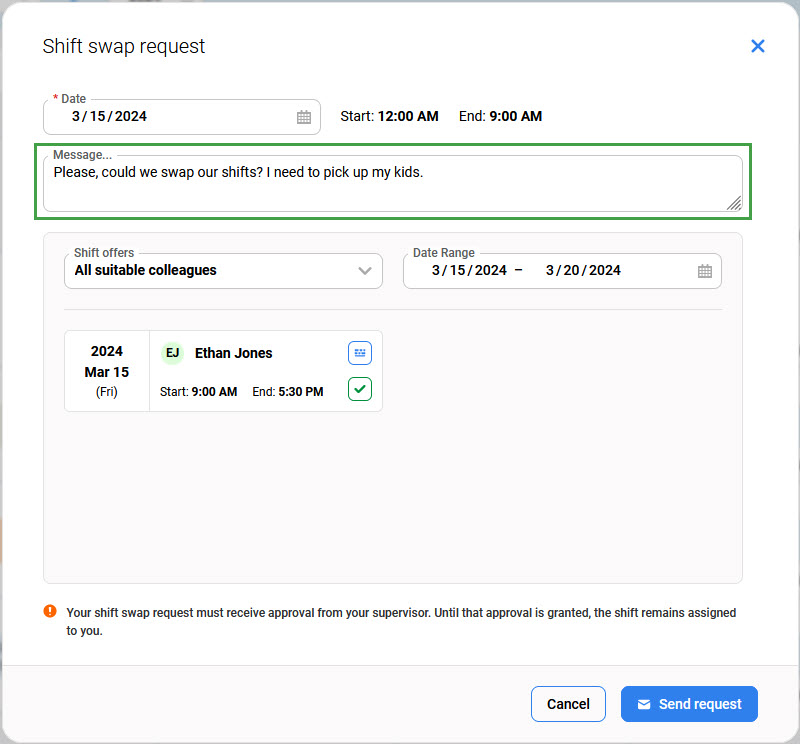800x744 pixels.
Task: Click the Date Range end date 3/20/2024
Action: (x=583, y=270)
